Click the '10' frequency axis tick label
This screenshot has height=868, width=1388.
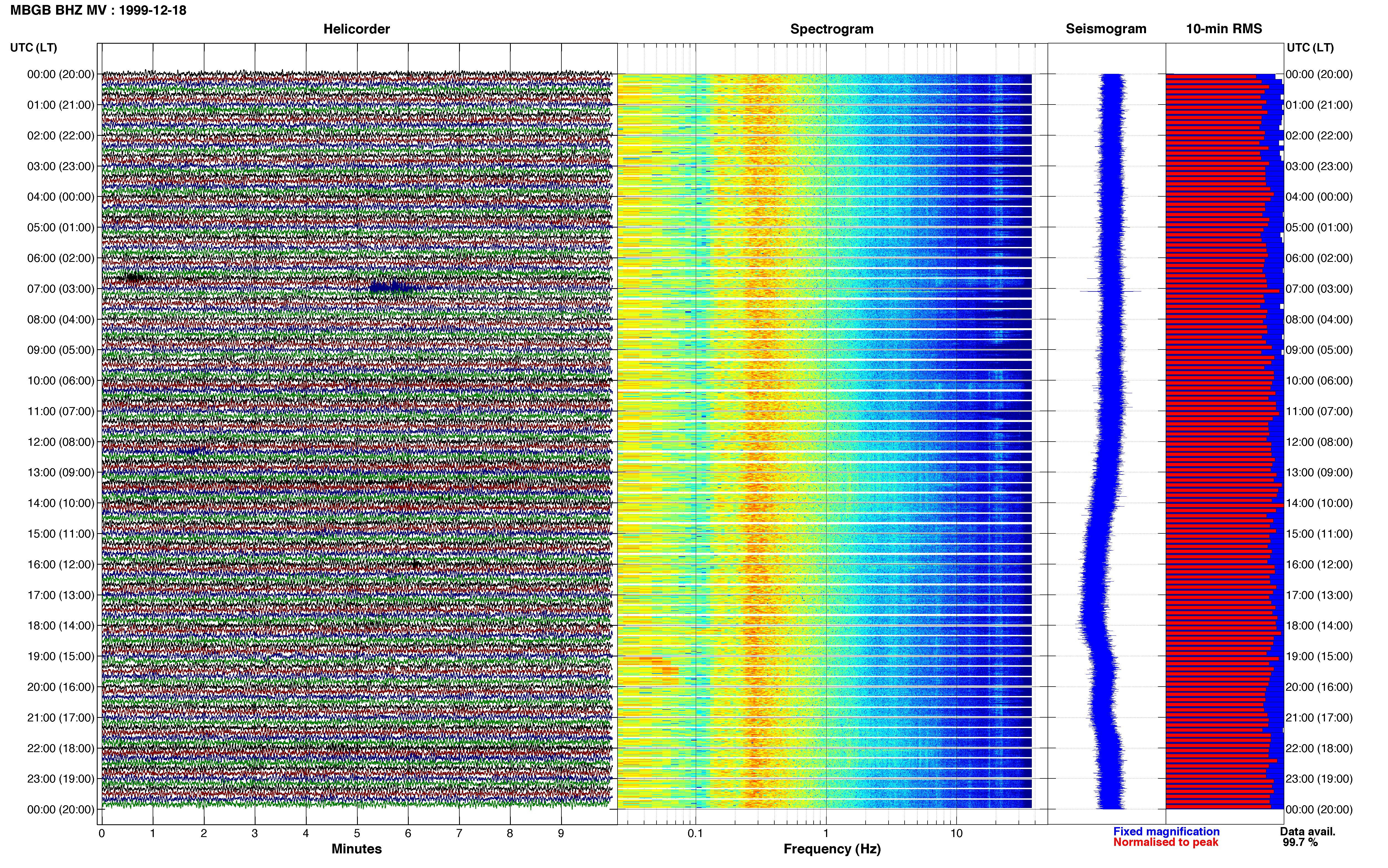coord(956,833)
